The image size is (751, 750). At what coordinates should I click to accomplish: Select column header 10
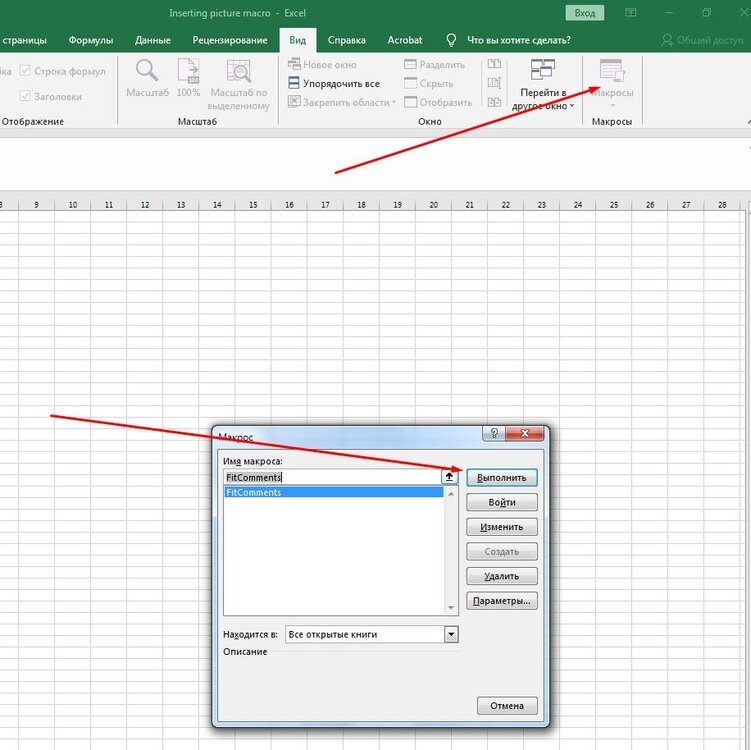(x=73, y=205)
